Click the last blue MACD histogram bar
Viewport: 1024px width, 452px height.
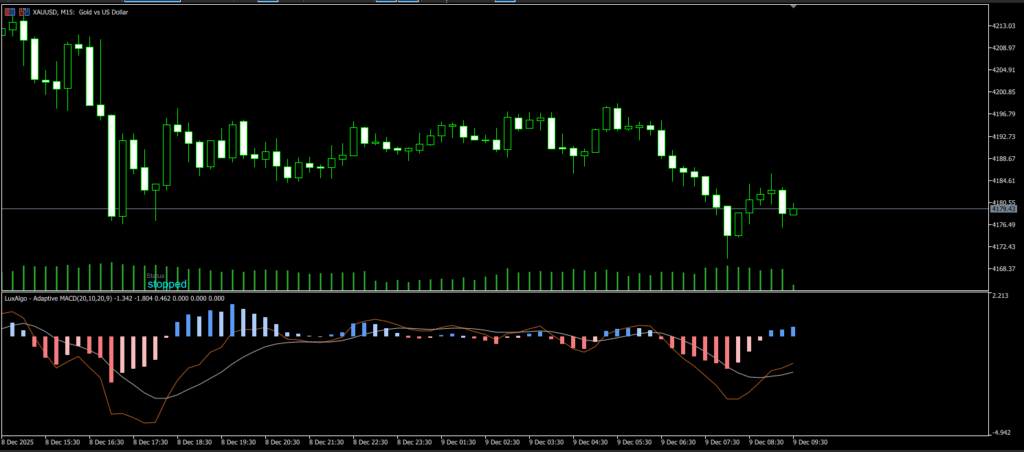794,331
